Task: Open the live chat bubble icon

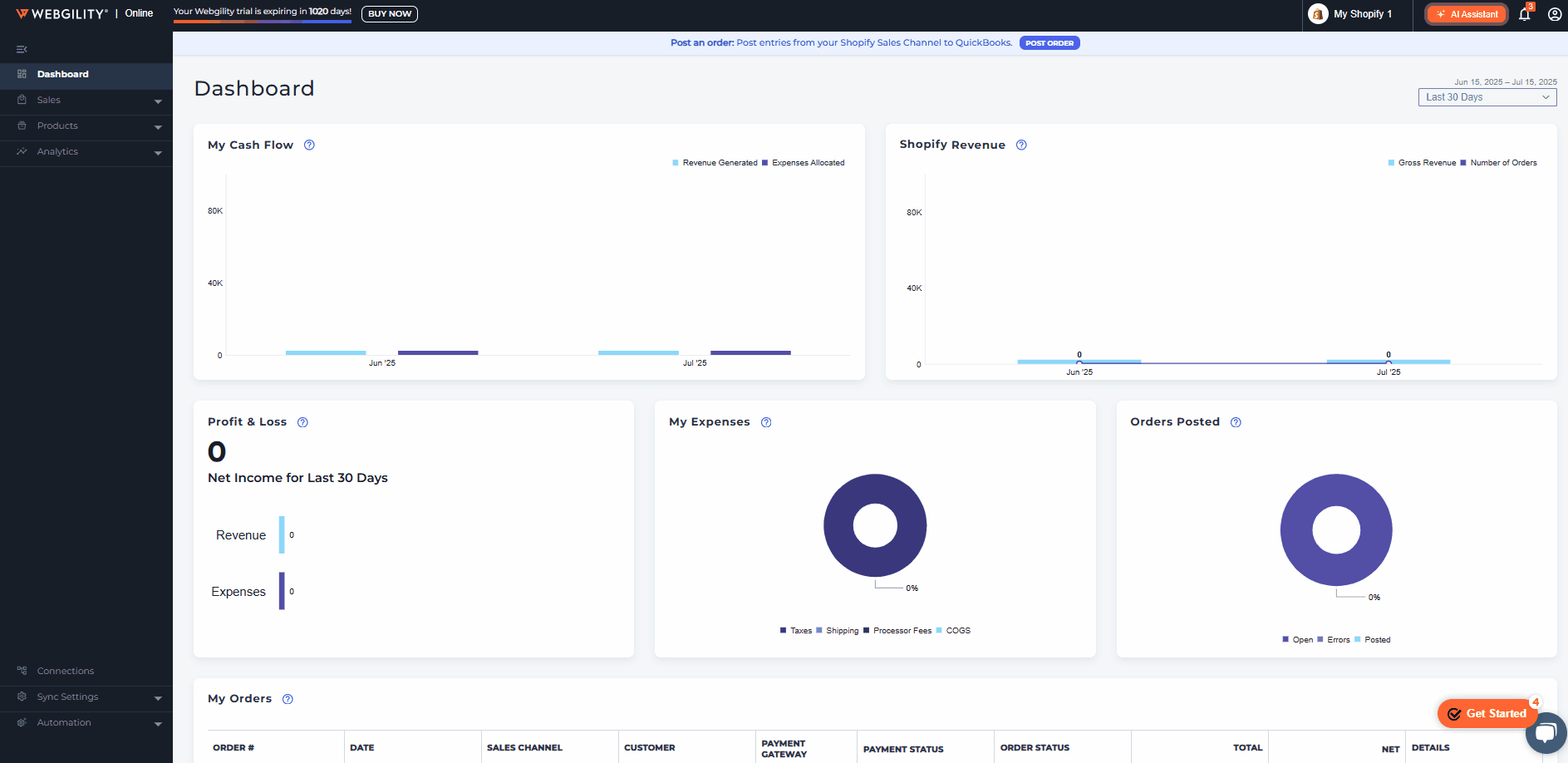Action: click(1546, 733)
